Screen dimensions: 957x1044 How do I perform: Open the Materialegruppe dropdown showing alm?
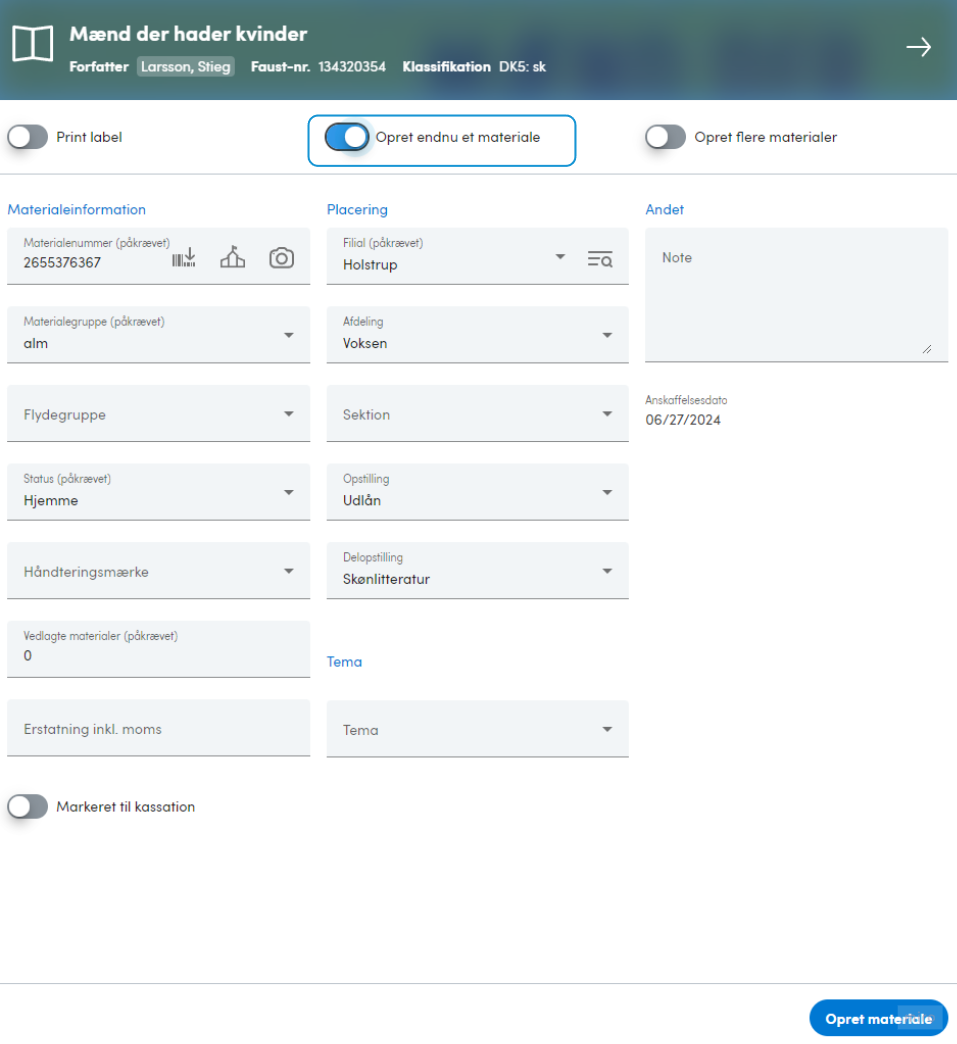[159, 335]
